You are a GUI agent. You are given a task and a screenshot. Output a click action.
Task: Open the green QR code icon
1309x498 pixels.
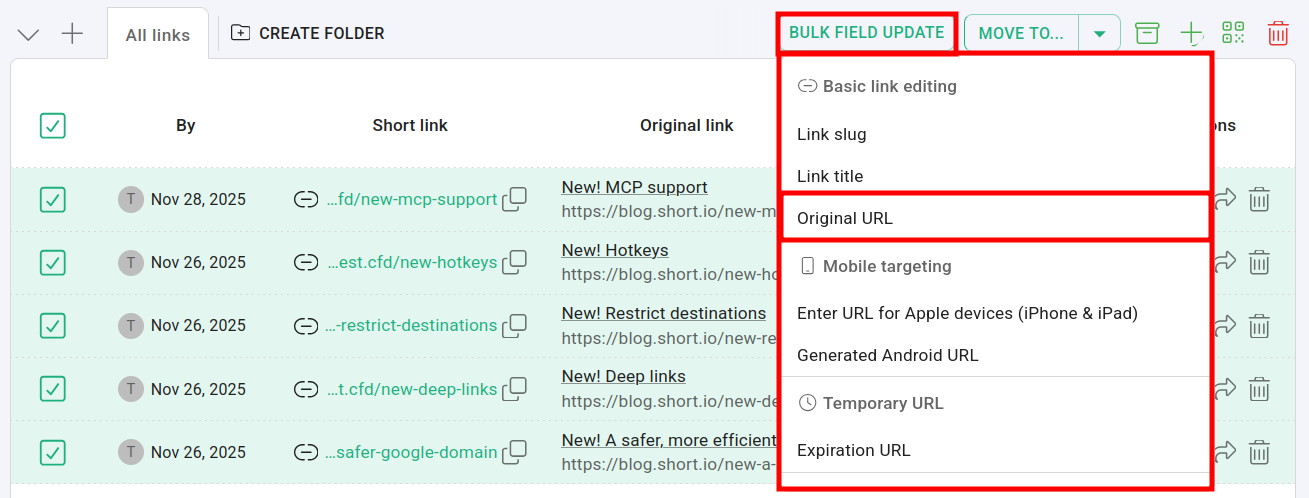point(1233,33)
